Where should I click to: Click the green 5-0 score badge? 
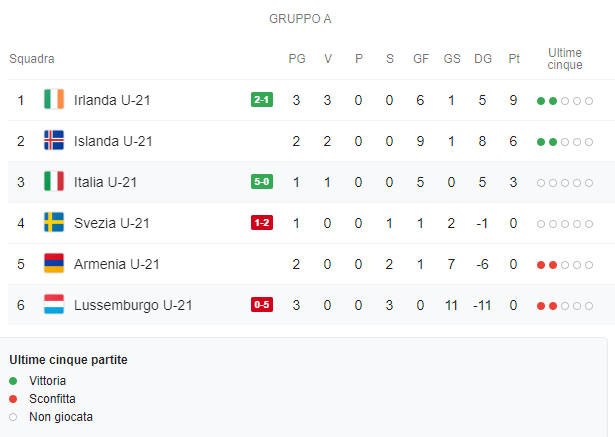tap(262, 182)
